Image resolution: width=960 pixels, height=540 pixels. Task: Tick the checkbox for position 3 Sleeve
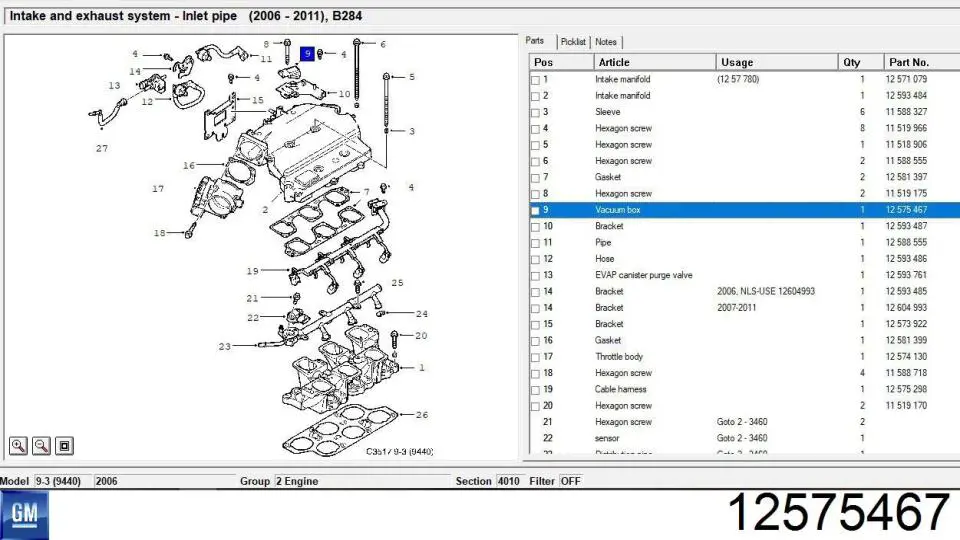coord(536,113)
